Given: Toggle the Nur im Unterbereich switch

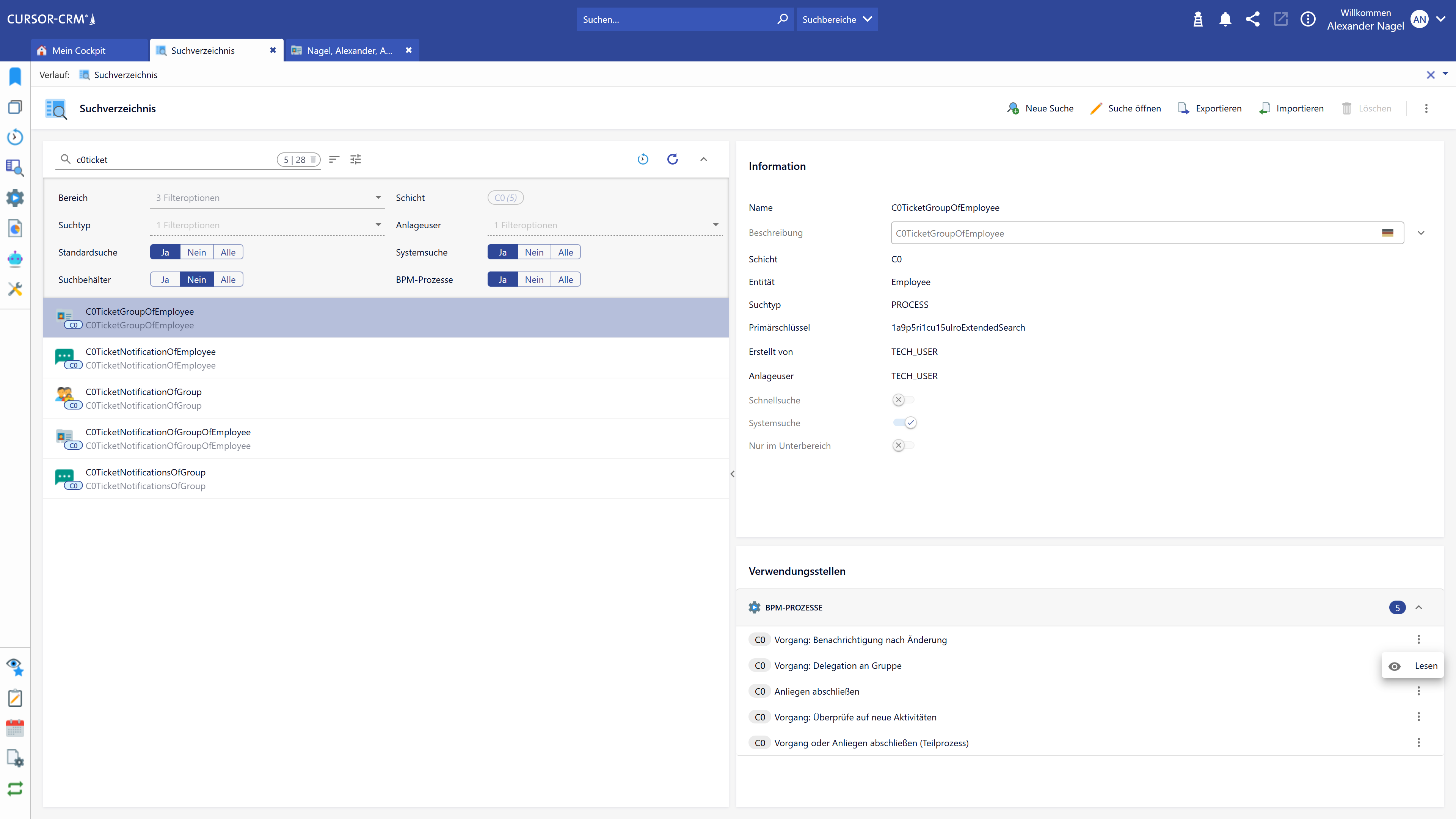Looking at the screenshot, I should coord(903,446).
